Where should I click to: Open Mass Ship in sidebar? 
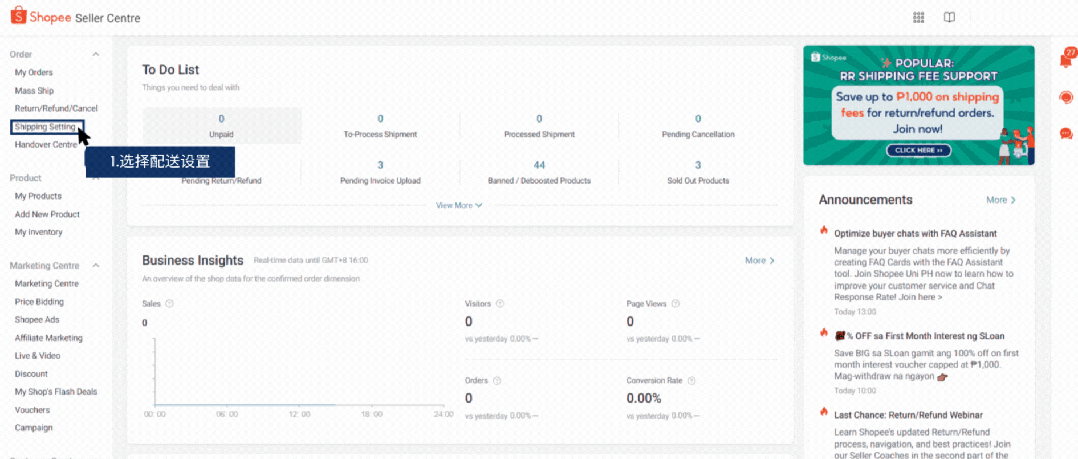34,91
